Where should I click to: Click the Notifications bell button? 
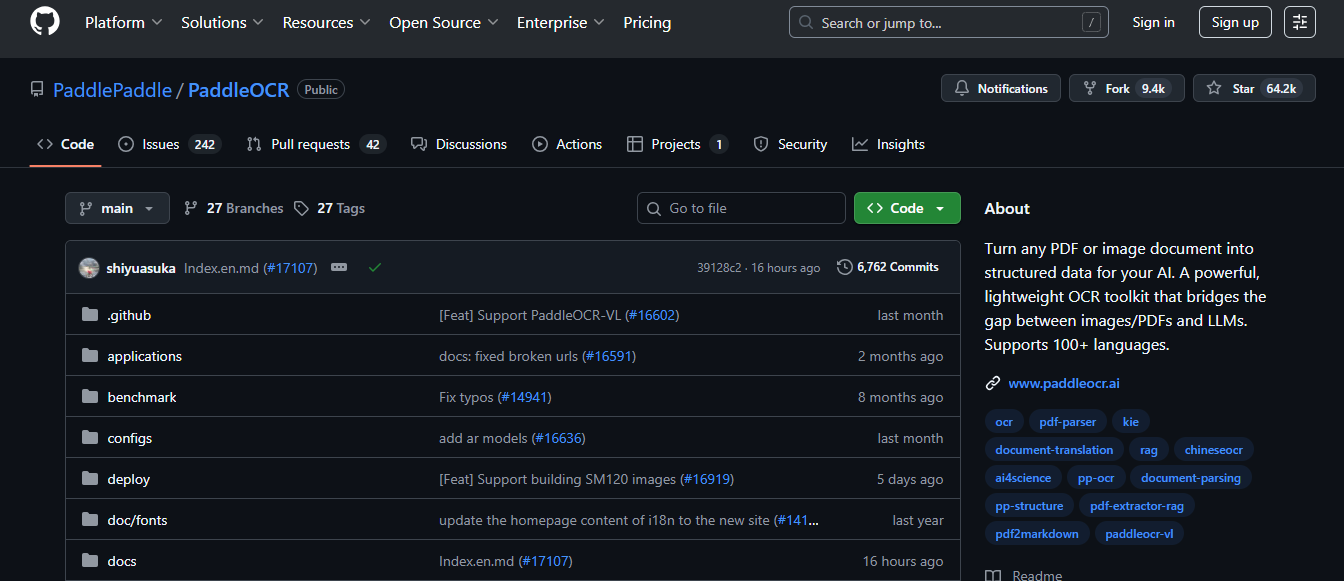coord(1000,88)
